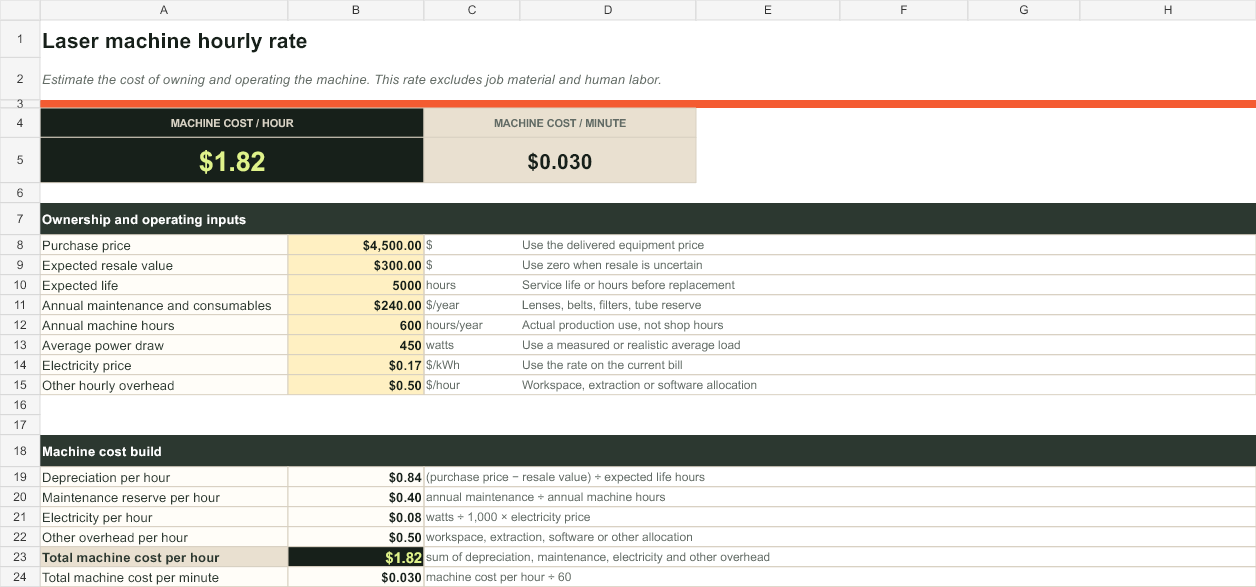The image size is (1256, 587).
Task: Select column B header
Action: (356, 9)
